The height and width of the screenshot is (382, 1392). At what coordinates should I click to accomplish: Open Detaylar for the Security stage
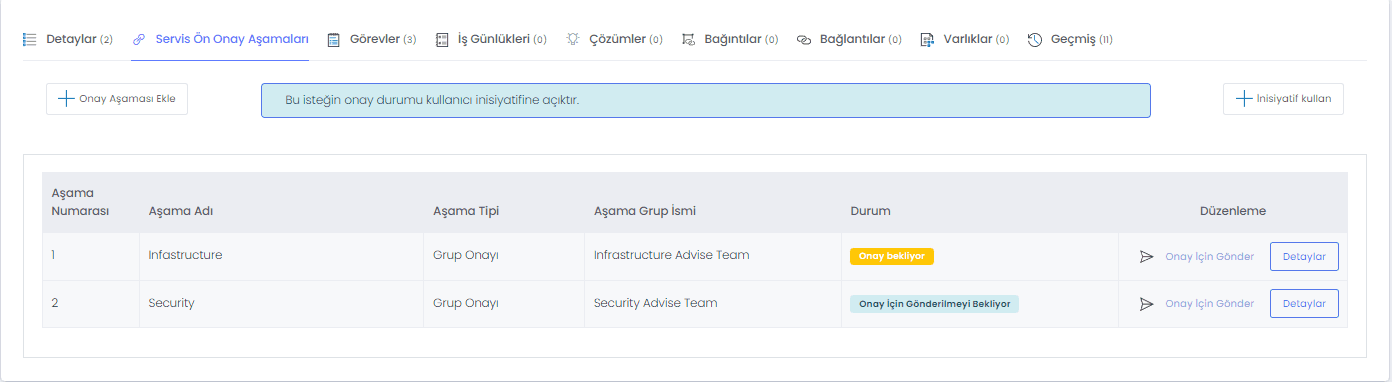[1304, 304]
